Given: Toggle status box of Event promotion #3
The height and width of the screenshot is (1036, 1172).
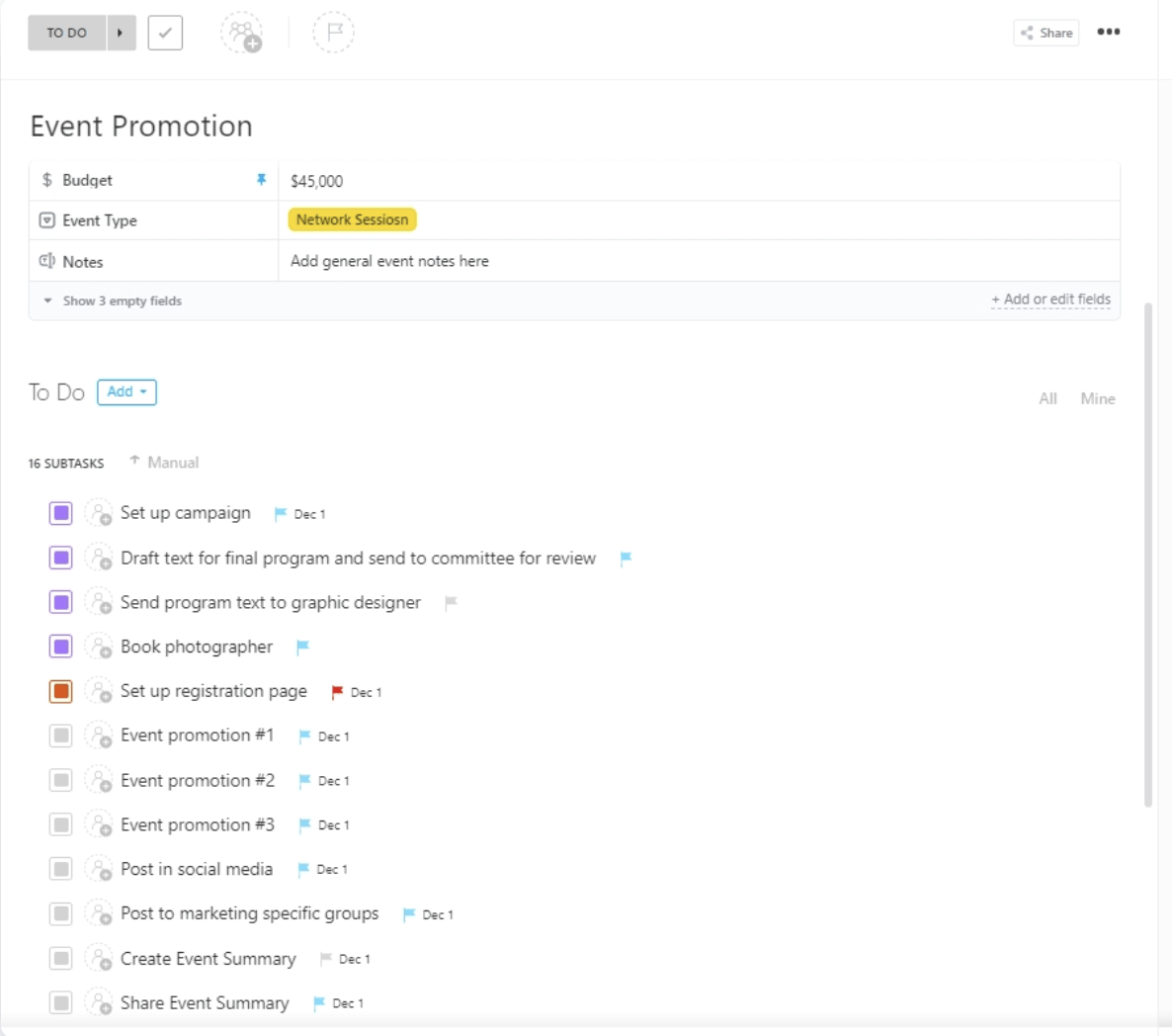Looking at the screenshot, I should pyautogui.click(x=61, y=824).
